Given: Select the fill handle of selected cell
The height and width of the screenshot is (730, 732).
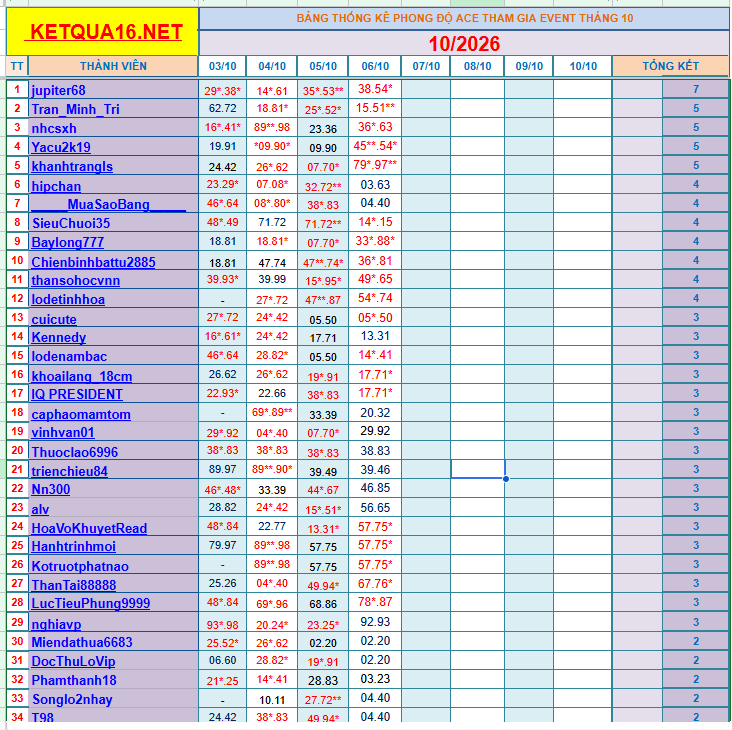Looking at the screenshot, I should tap(506, 479).
